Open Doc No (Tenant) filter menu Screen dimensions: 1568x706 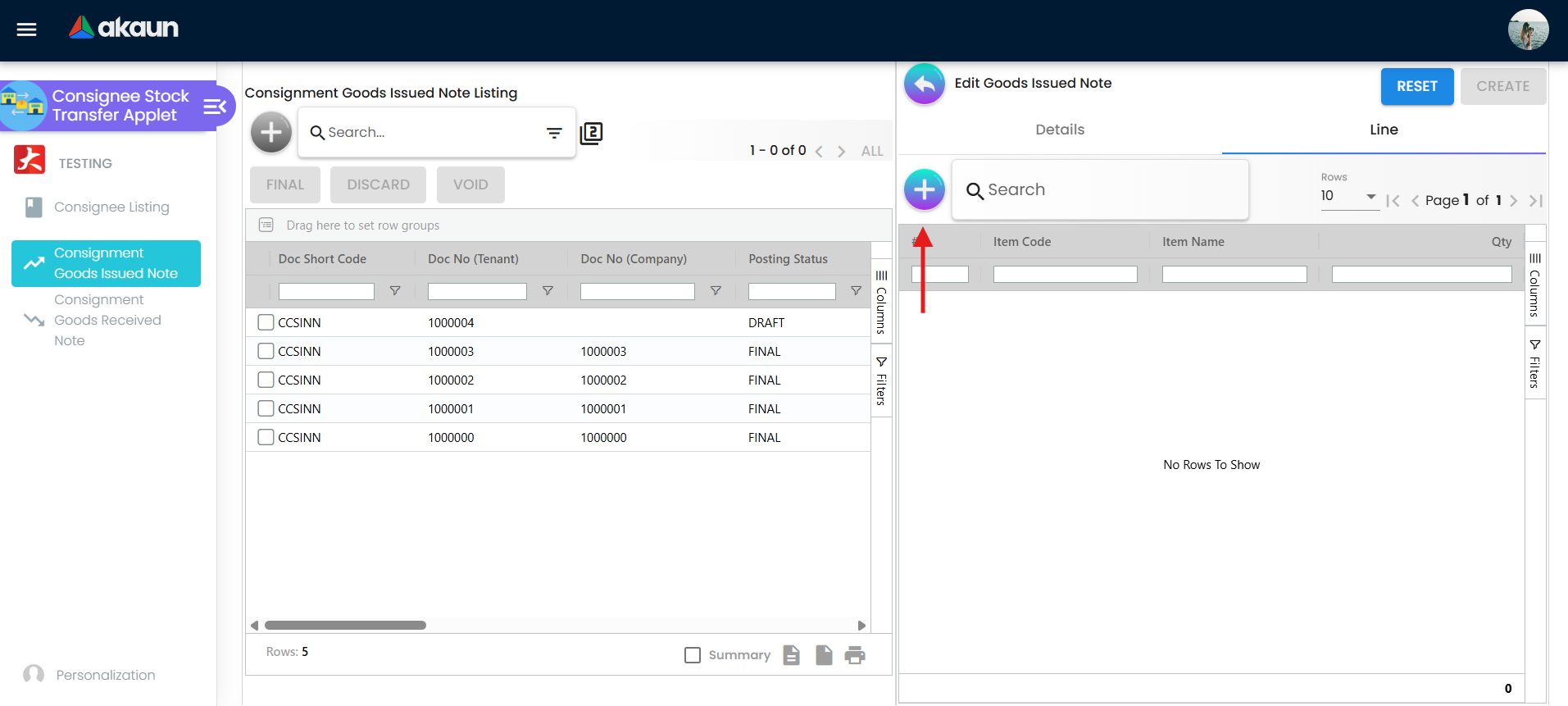[x=548, y=291]
